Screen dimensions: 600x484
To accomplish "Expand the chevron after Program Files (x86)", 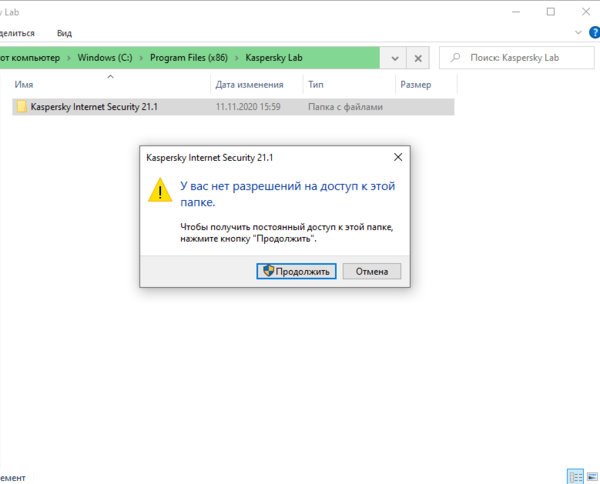I will click(236, 58).
